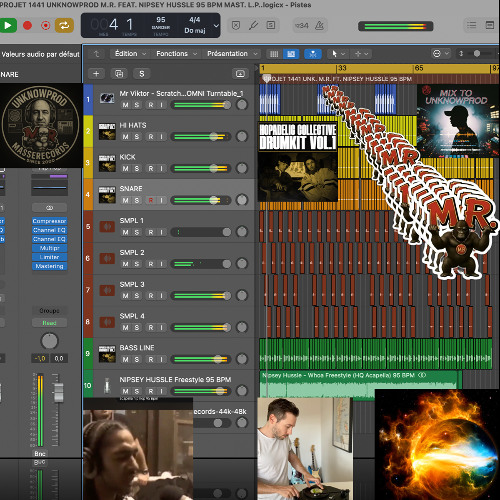The height and width of the screenshot is (500, 500).
Task: Click the SNARE track volume slider
Action: (201, 200)
